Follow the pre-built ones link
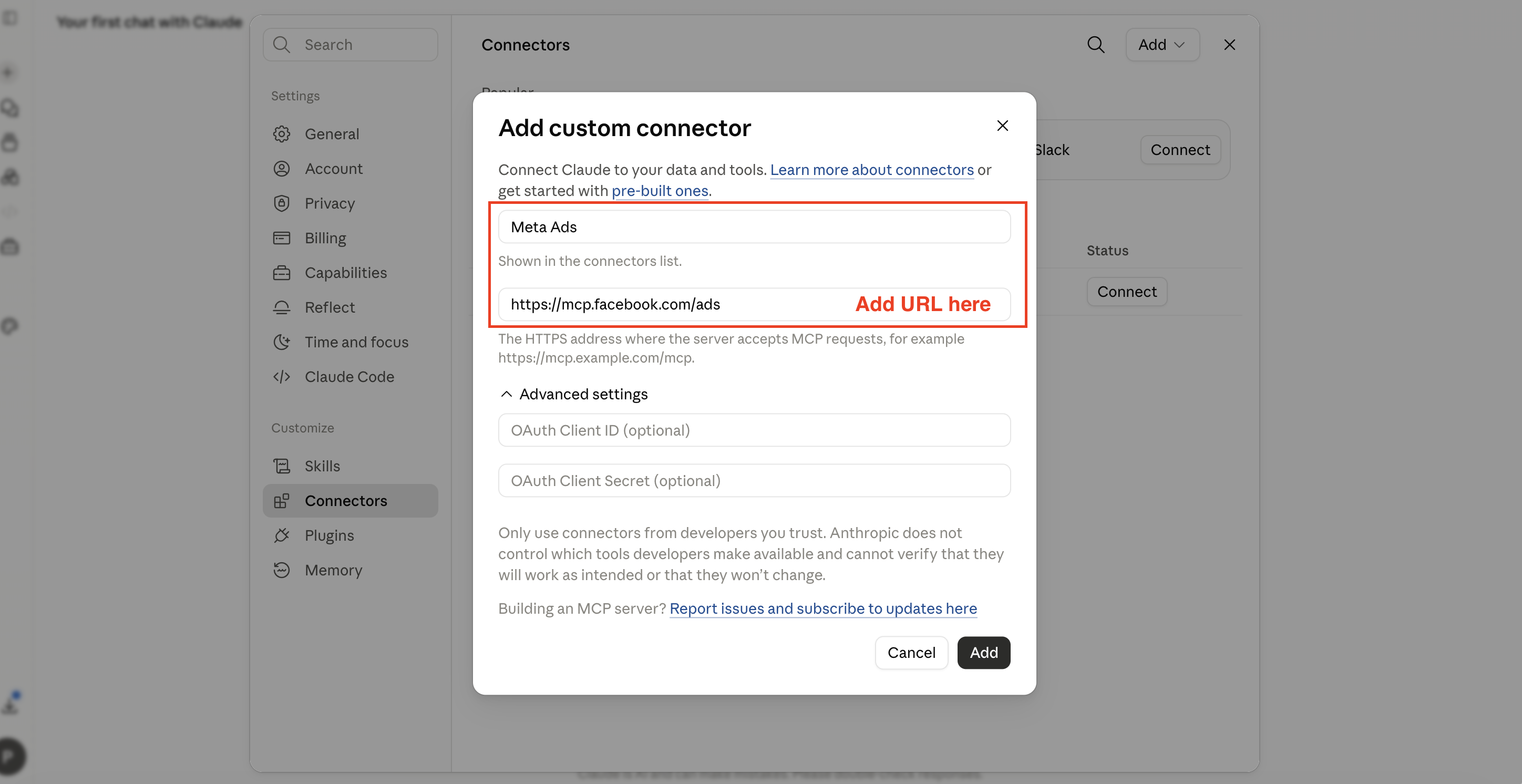The width and height of the screenshot is (1522, 784). pos(660,191)
